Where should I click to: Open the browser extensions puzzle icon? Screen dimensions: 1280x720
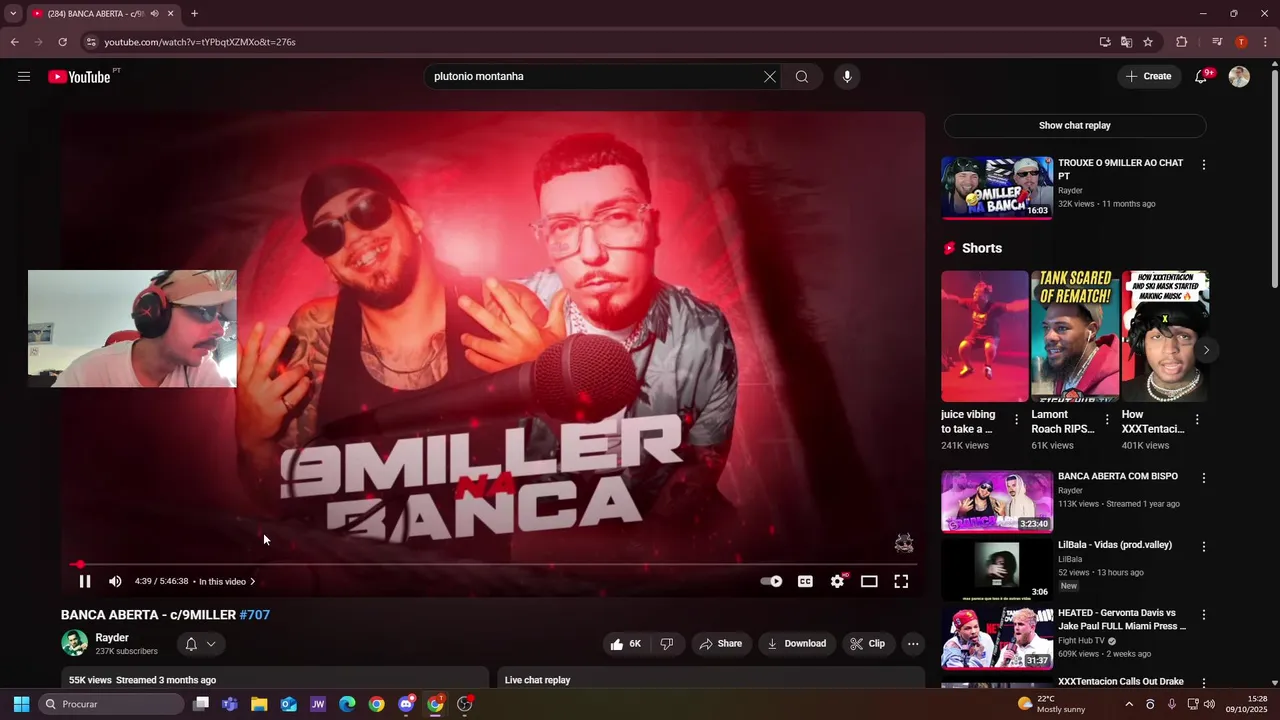pos(1181,42)
